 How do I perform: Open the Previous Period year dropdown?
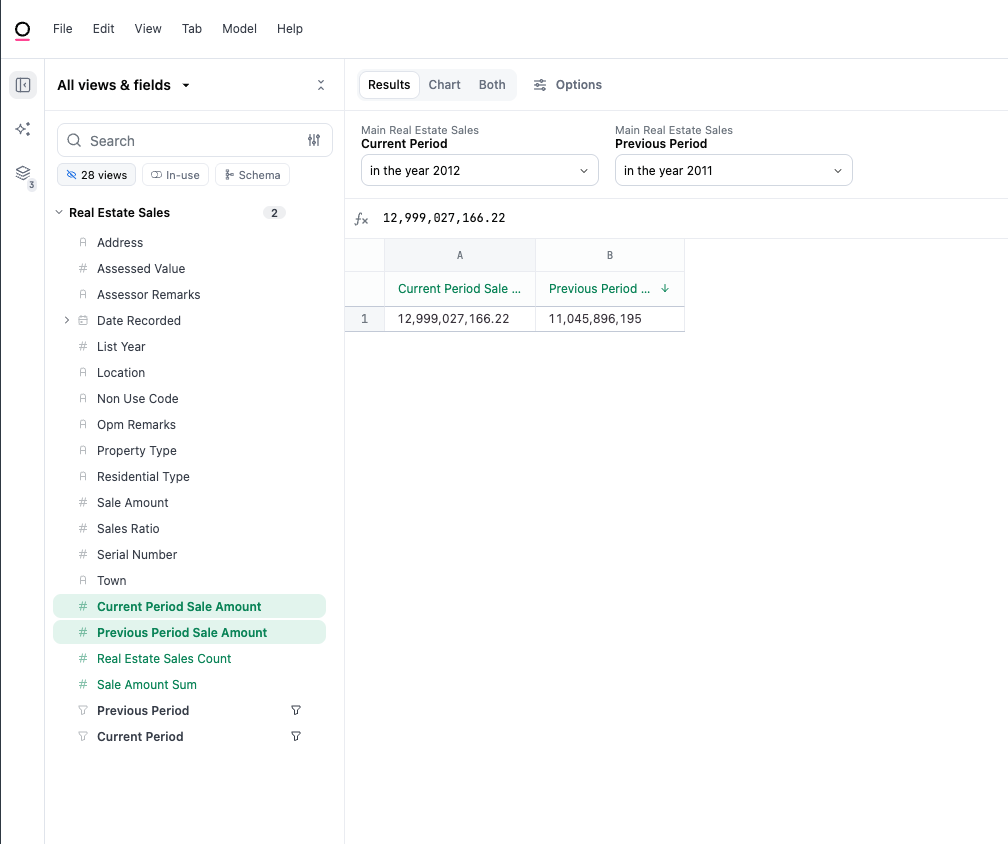pyautogui.click(x=733, y=171)
